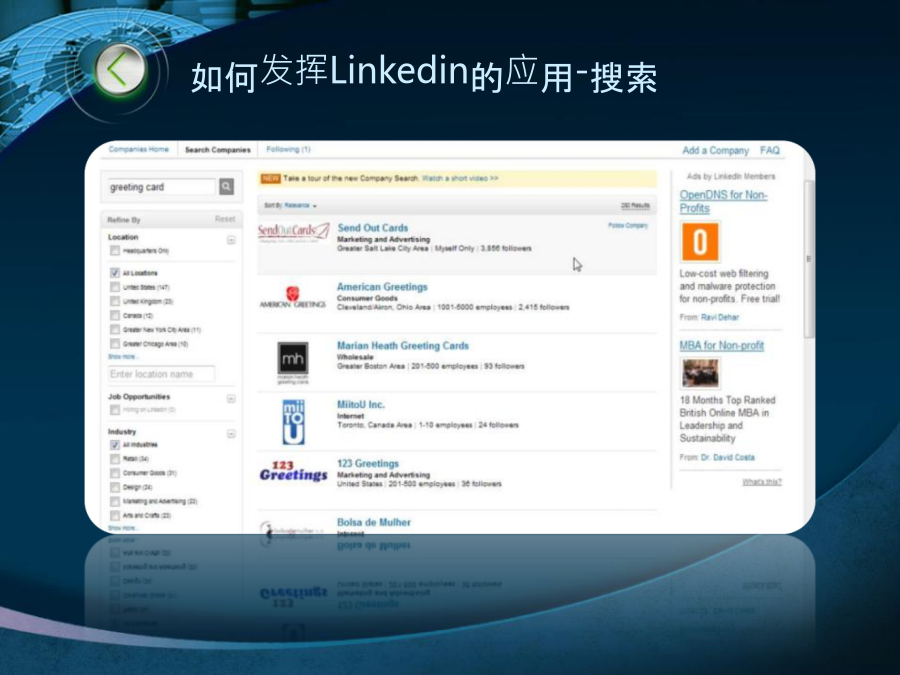Click Watch a short video link

point(460,179)
